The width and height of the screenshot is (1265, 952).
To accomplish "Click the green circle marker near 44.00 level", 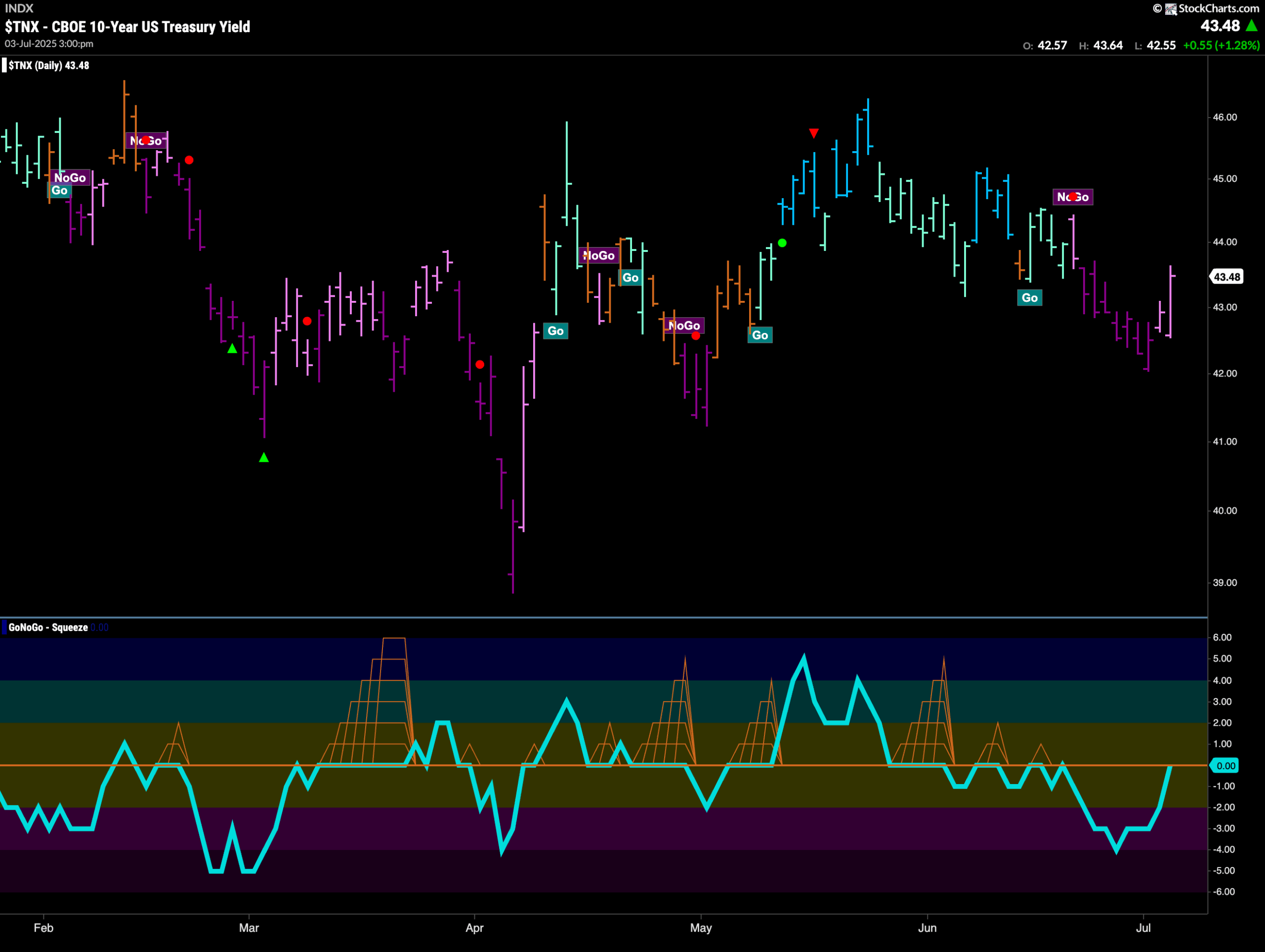I will 782,243.
